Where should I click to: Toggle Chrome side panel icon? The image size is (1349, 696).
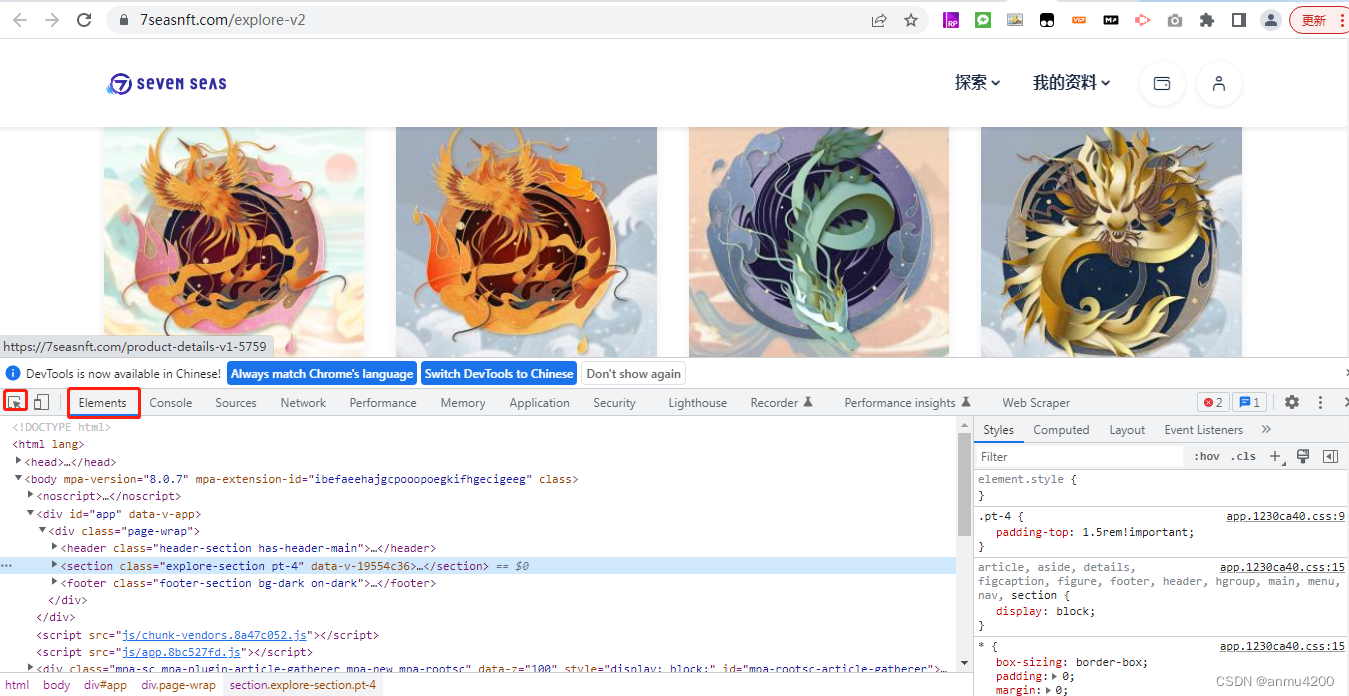pos(1239,20)
